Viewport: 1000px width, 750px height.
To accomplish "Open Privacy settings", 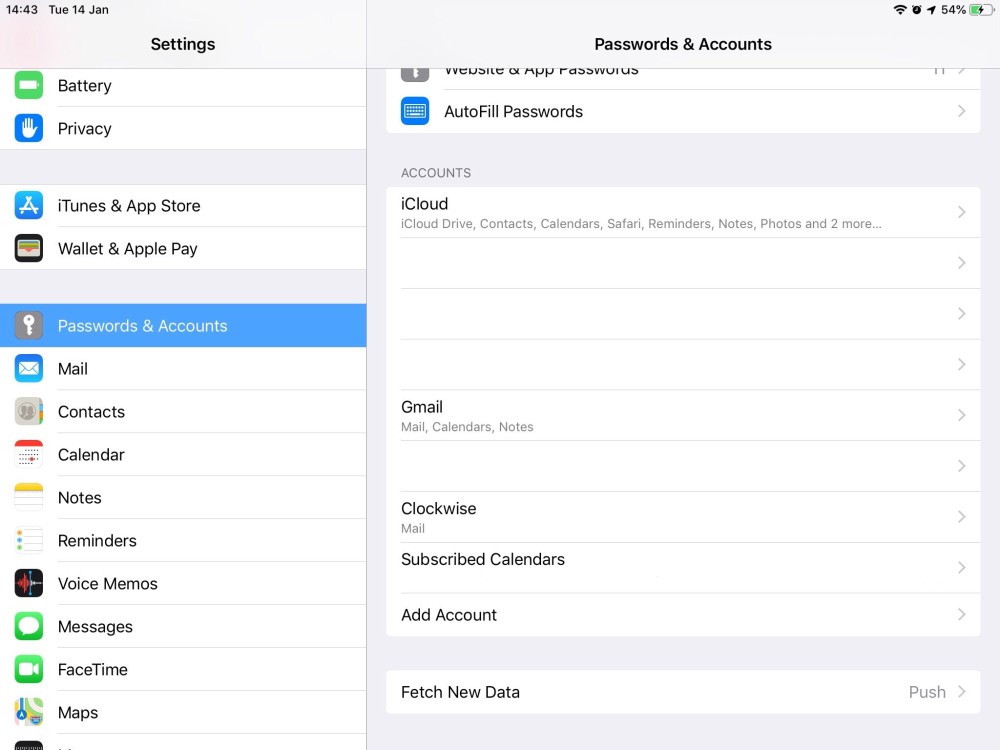I will click(x=183, y=128).
